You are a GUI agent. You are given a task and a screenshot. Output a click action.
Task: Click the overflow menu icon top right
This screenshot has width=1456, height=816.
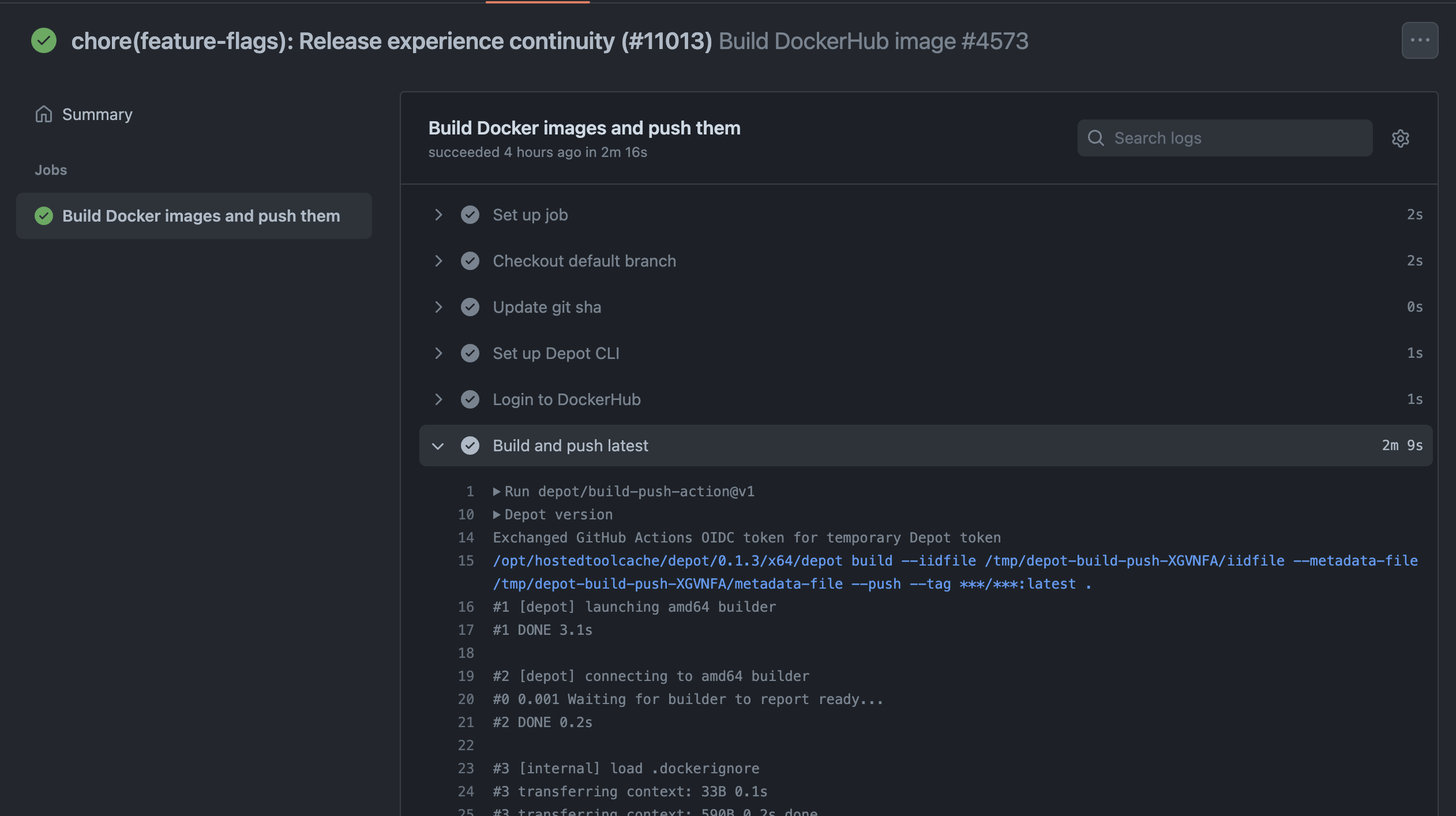point(1420,40)
